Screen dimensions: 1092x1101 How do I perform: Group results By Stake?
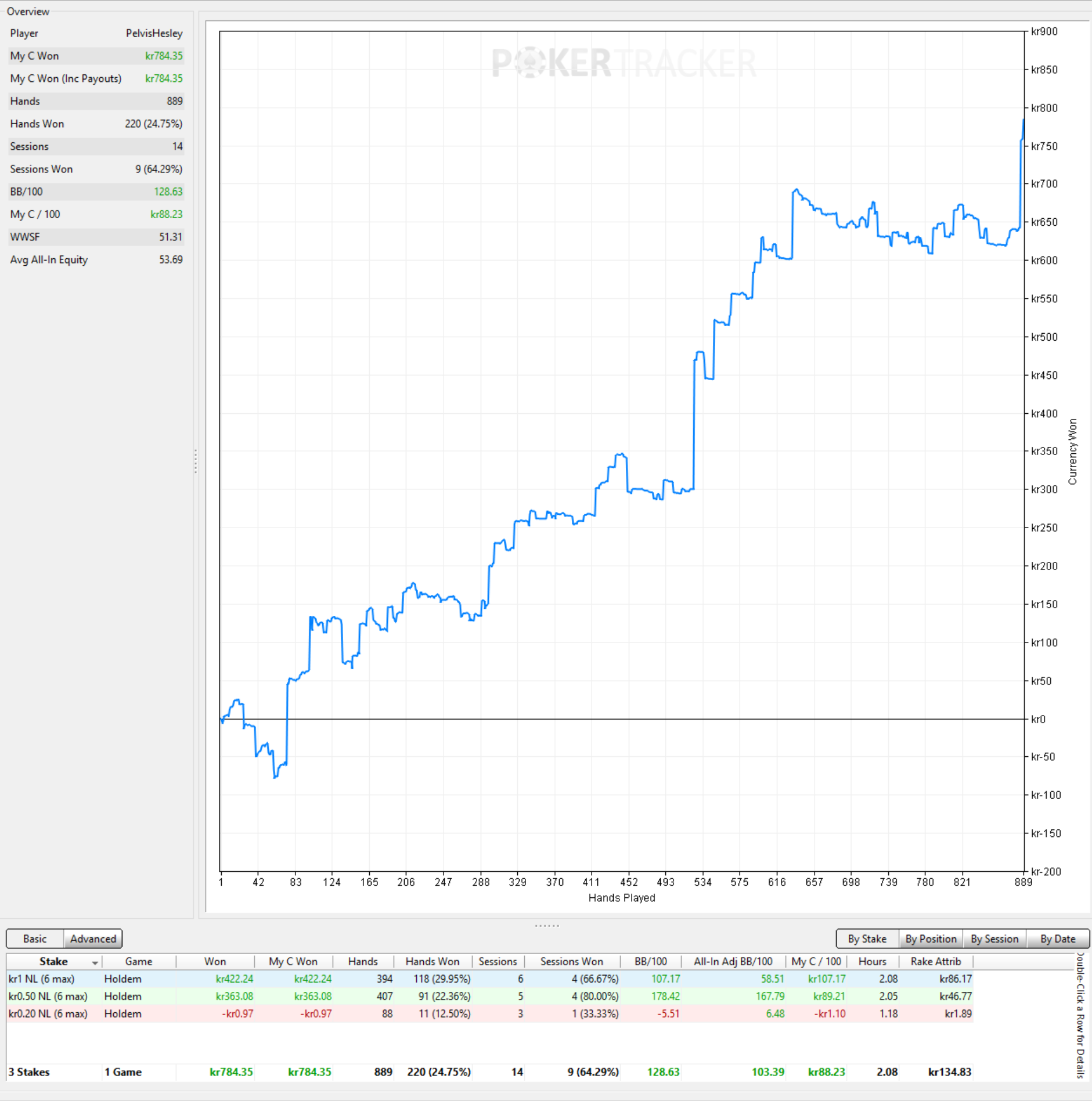(x=867, y=938)
